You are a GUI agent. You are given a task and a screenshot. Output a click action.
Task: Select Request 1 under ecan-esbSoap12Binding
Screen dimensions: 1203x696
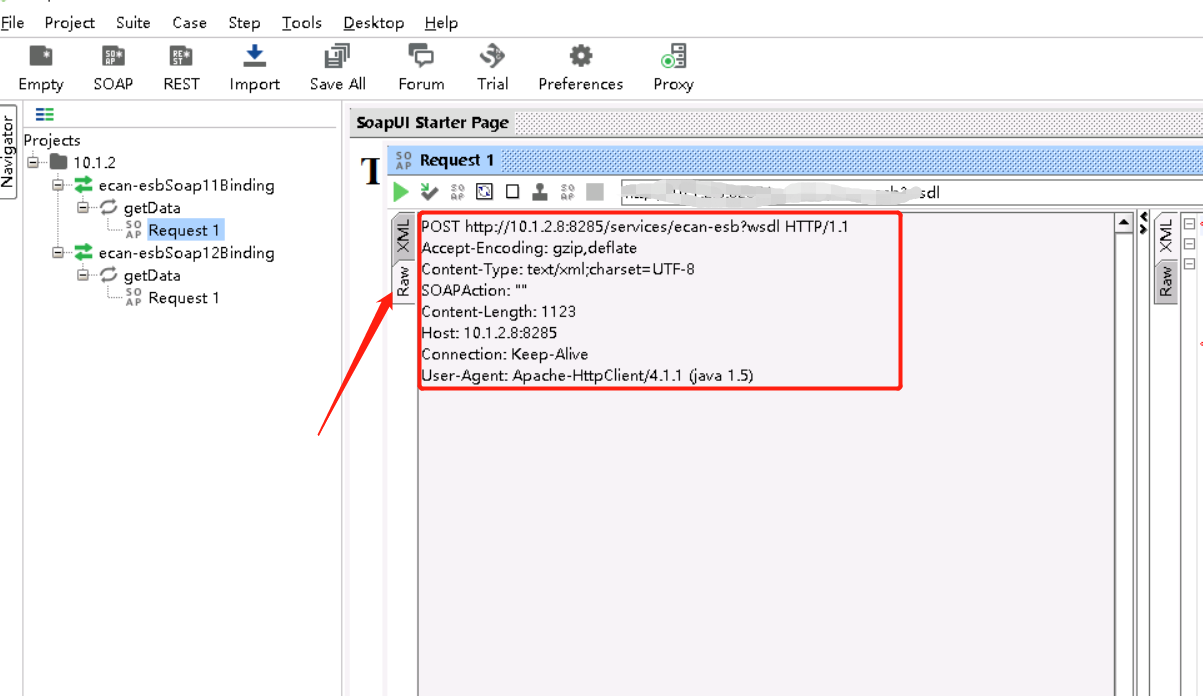point(184,298)
